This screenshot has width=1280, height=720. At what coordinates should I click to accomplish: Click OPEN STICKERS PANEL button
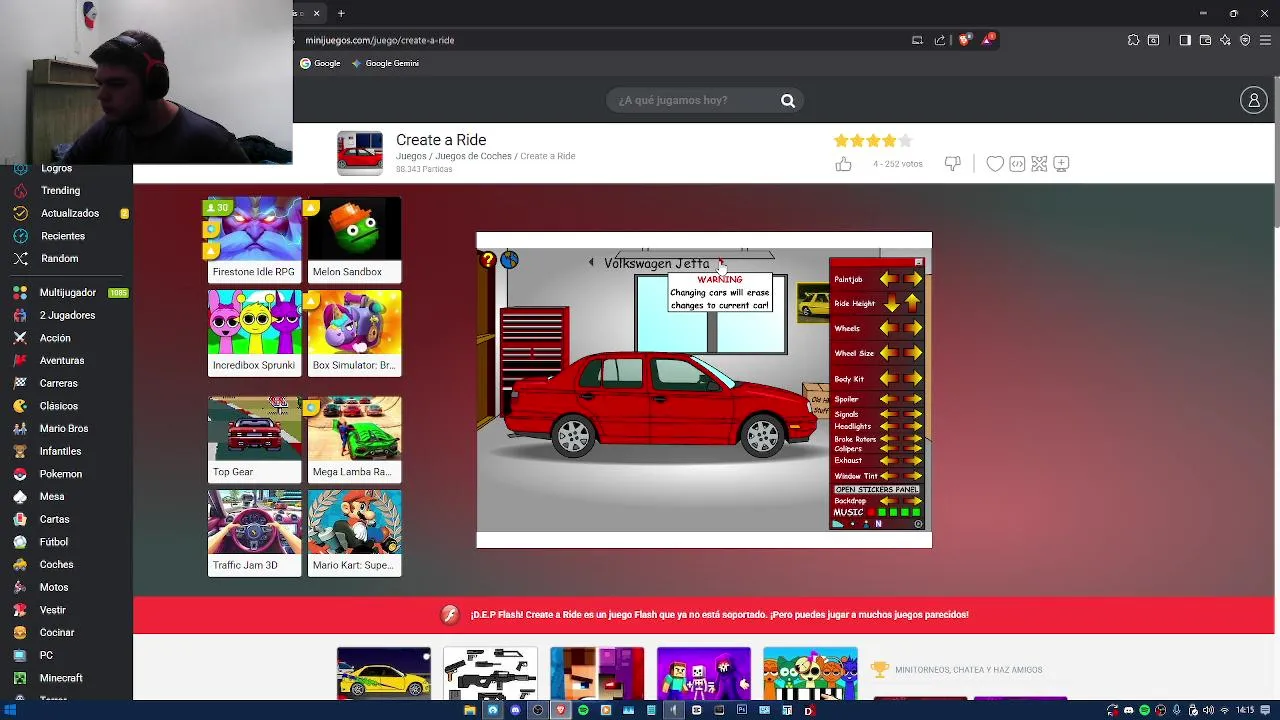click(877, 489)
